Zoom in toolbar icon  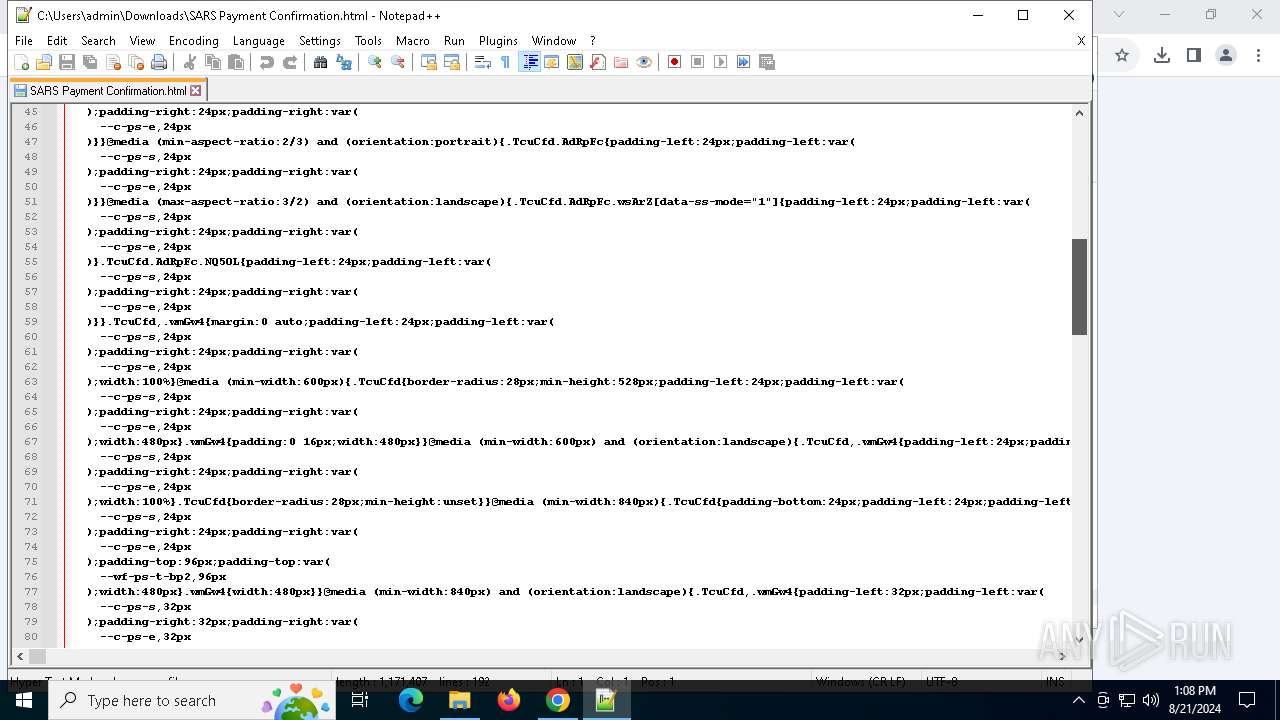pyautogui.click(x=375, y=62)
